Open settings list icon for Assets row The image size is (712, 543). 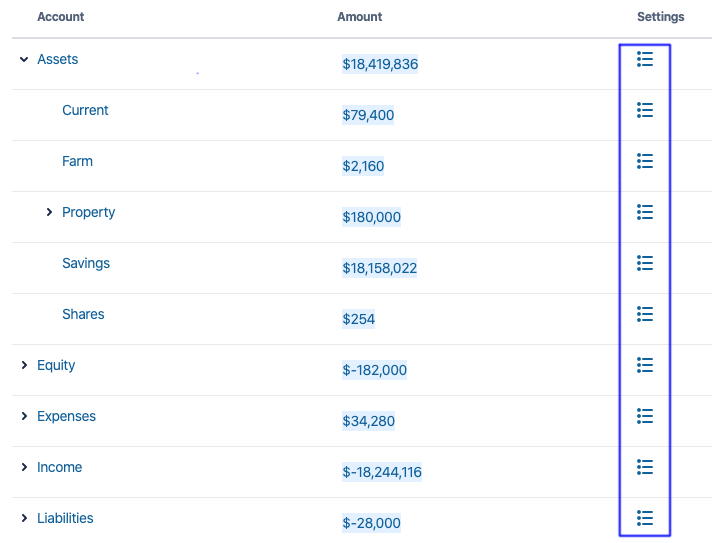click(x=645, y=60)
